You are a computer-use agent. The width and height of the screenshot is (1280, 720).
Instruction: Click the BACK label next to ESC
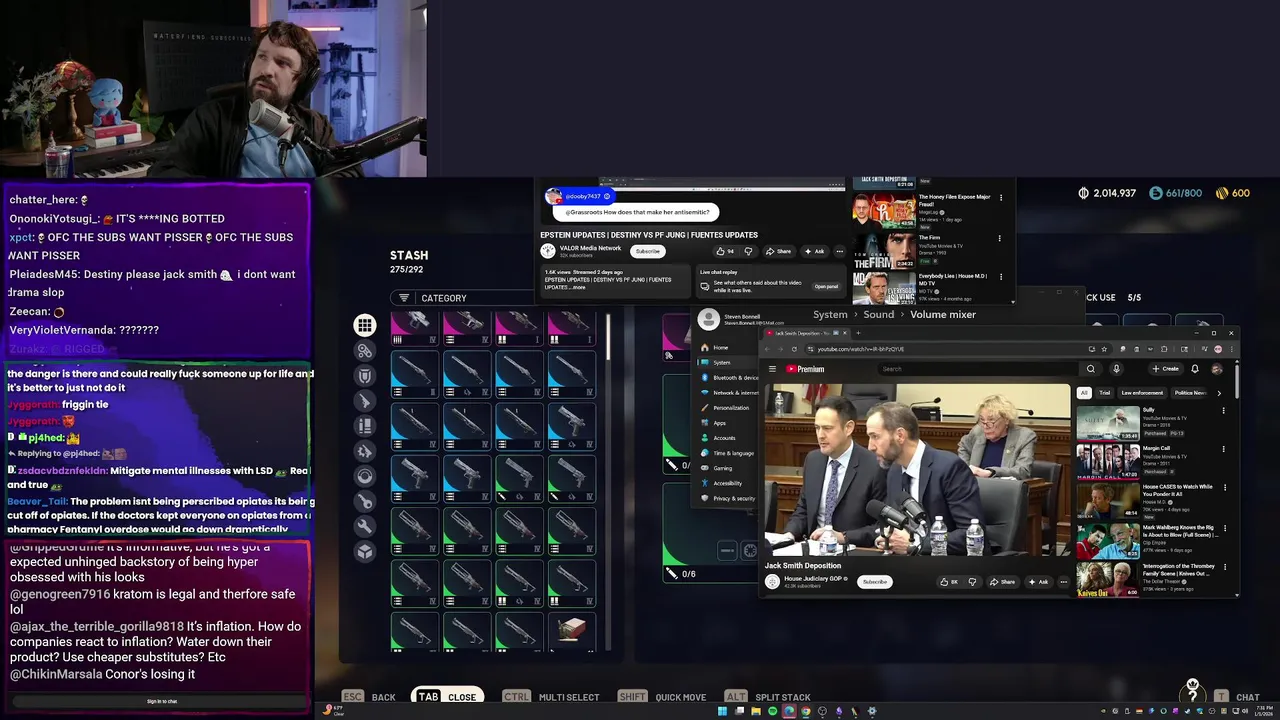tap(384, 697)
